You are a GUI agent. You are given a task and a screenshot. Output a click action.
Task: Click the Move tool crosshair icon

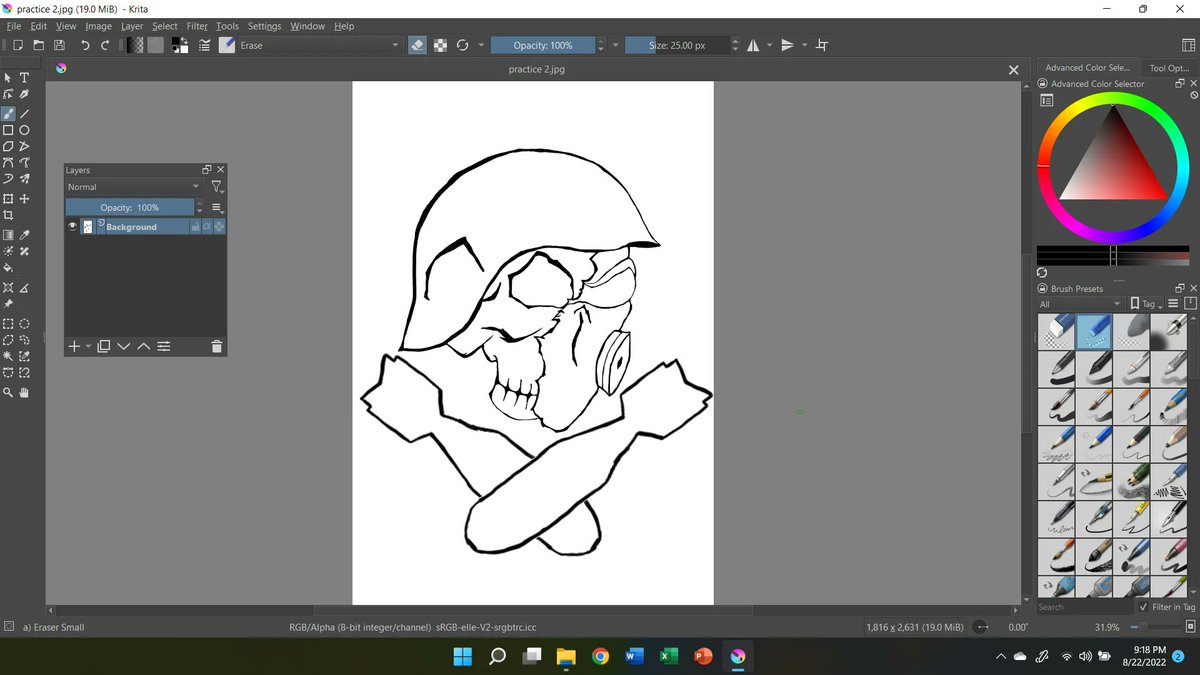tap(24, 199)
